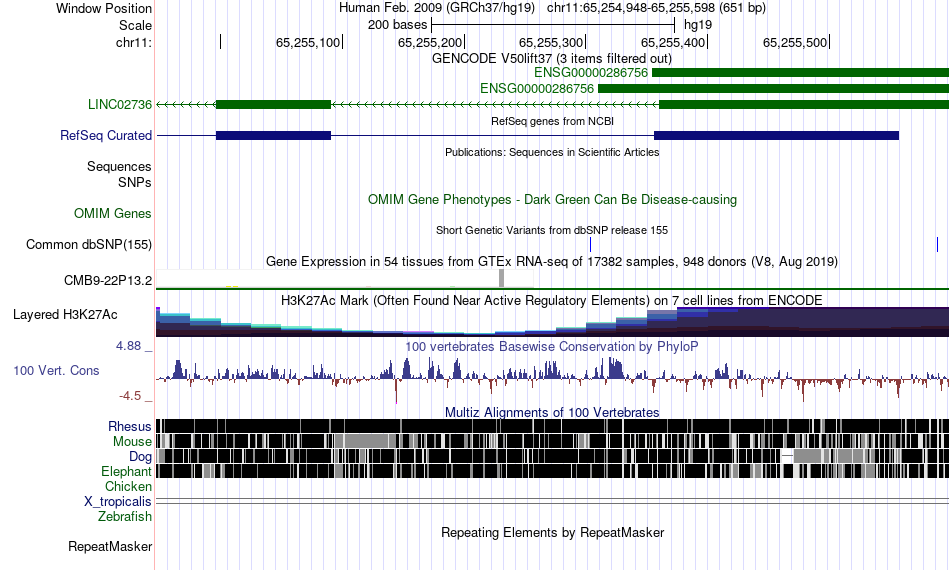Image resolution: width=950 pixels, height=570 pixels.
Task: Select the Common dbSNP(155) track label
Action: 88,244
